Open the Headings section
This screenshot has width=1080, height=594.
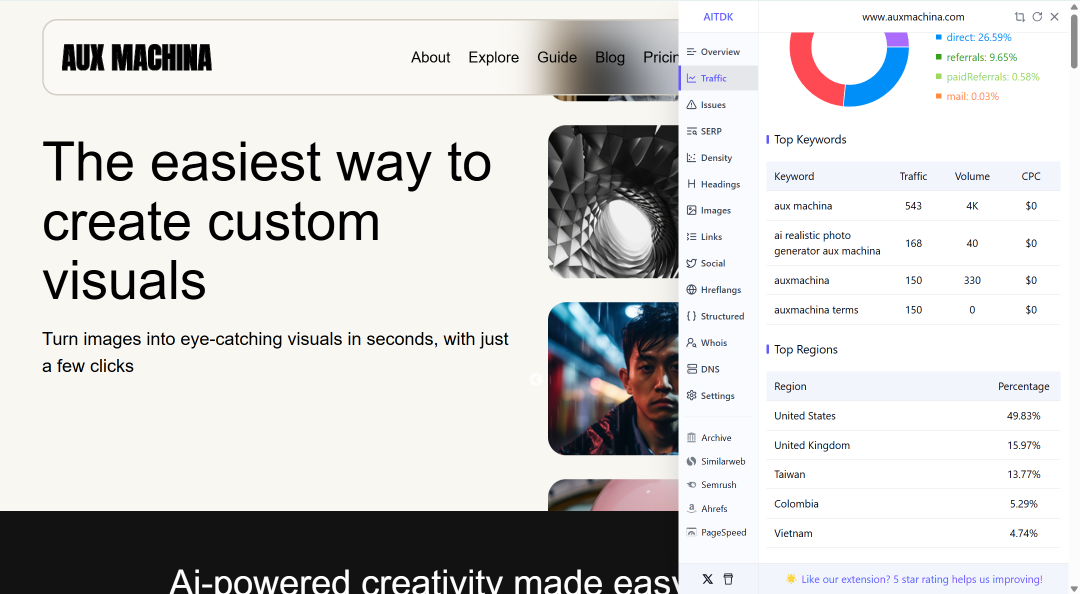coord(718,184)
